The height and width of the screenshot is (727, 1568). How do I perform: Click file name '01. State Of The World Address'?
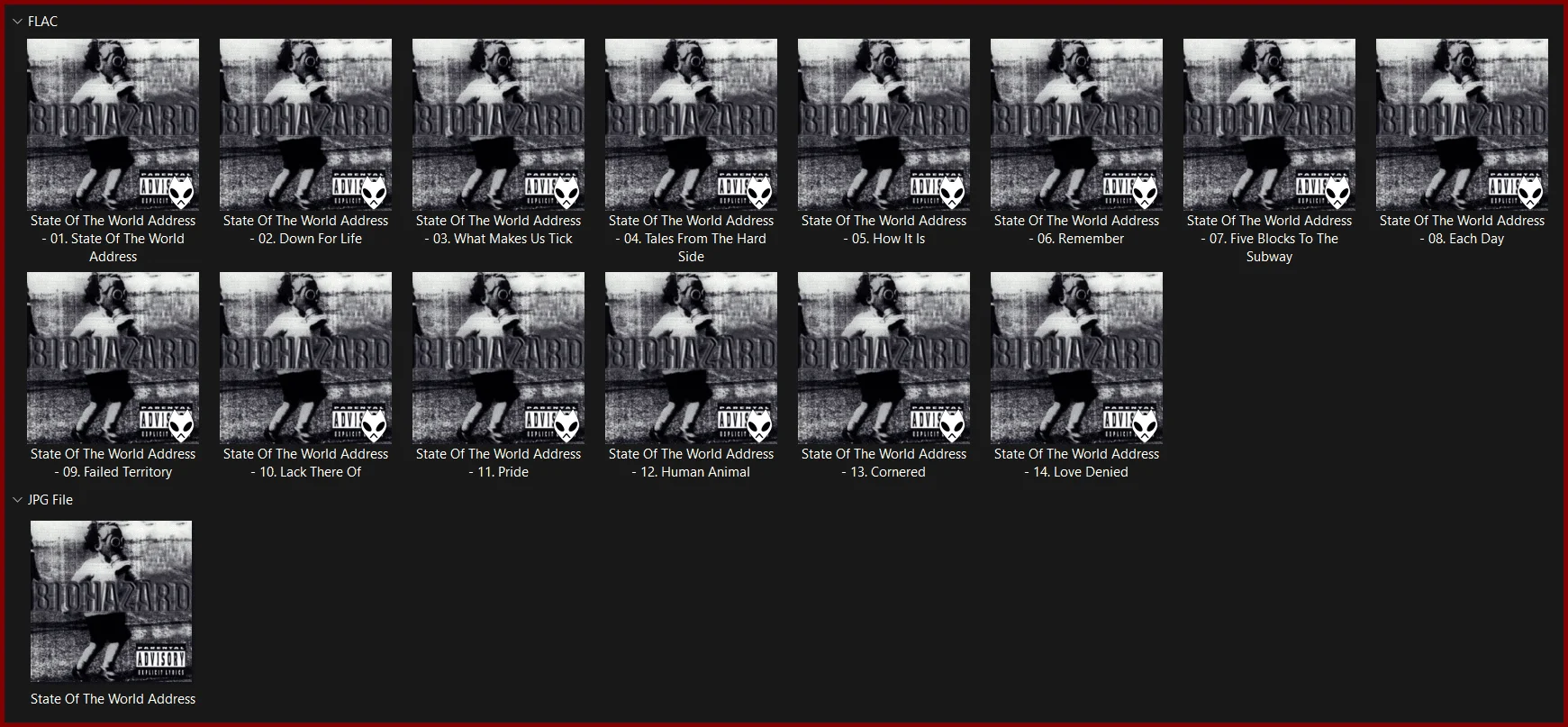[113, 239]
